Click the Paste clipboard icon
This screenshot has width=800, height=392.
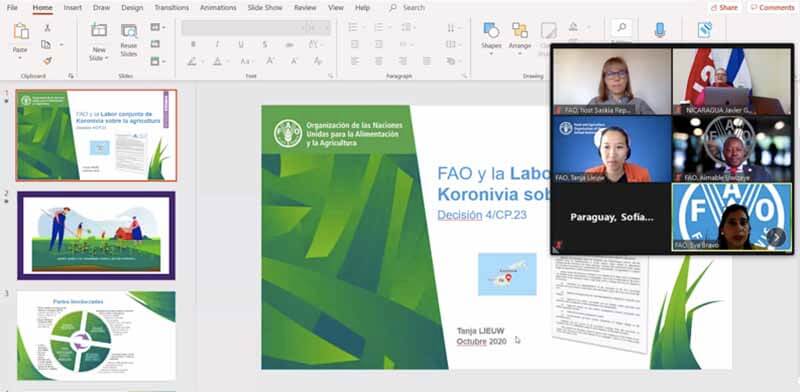pyautogui.click(x=20, y=32)
